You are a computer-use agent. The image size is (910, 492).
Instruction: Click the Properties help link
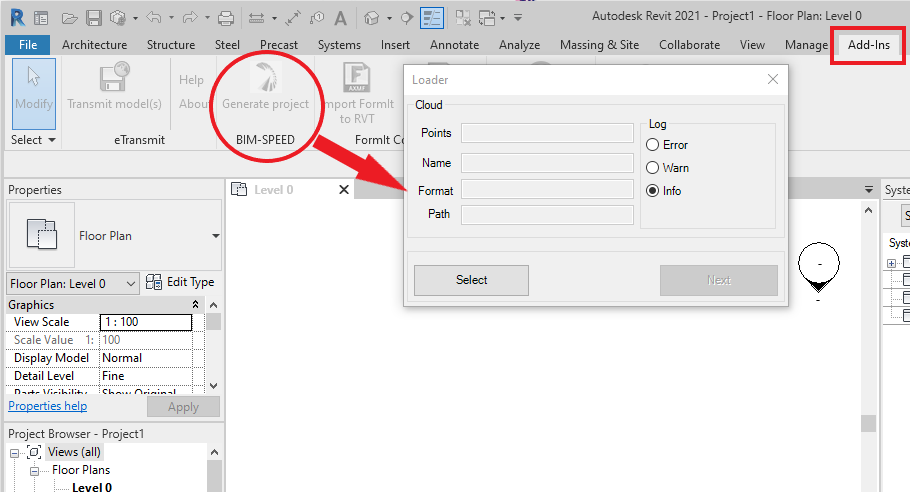(48, 406)
